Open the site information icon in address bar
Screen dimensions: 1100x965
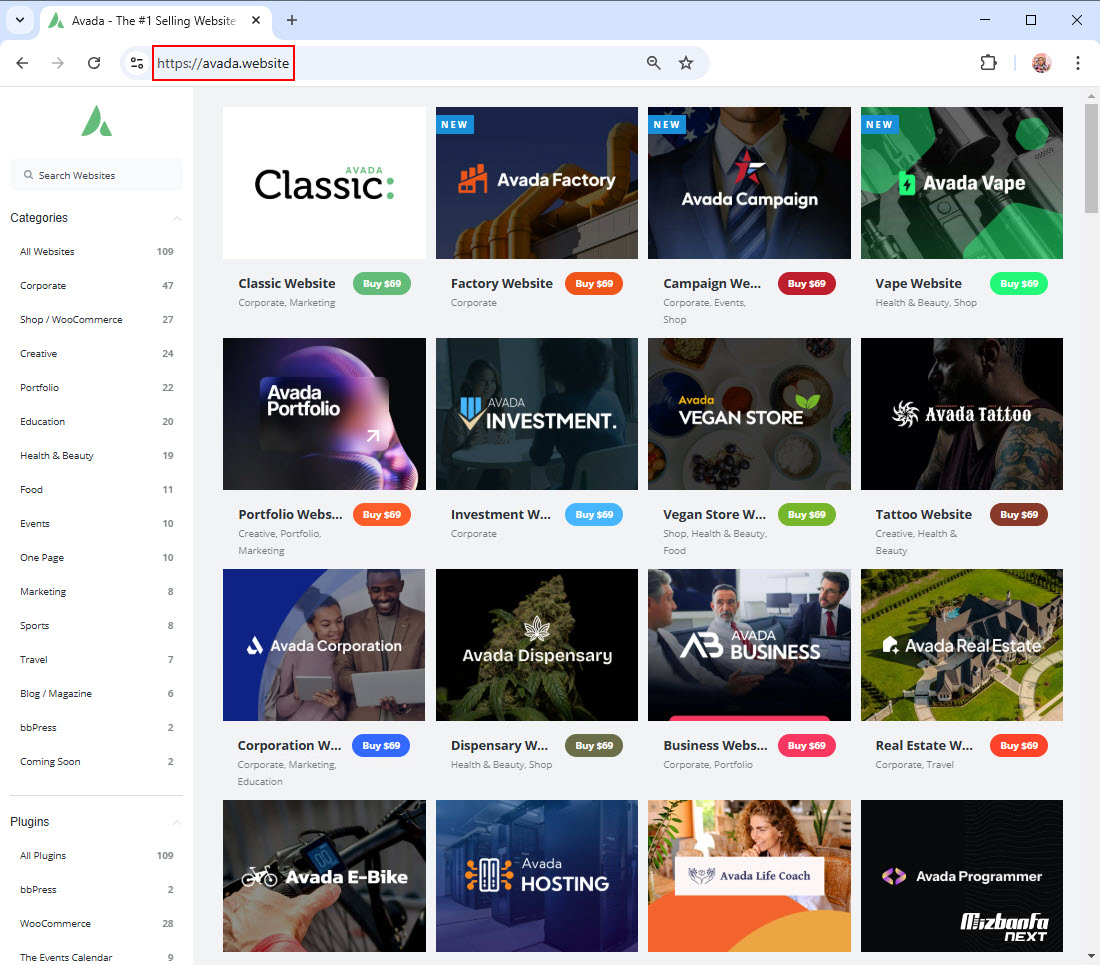(137, 63)
